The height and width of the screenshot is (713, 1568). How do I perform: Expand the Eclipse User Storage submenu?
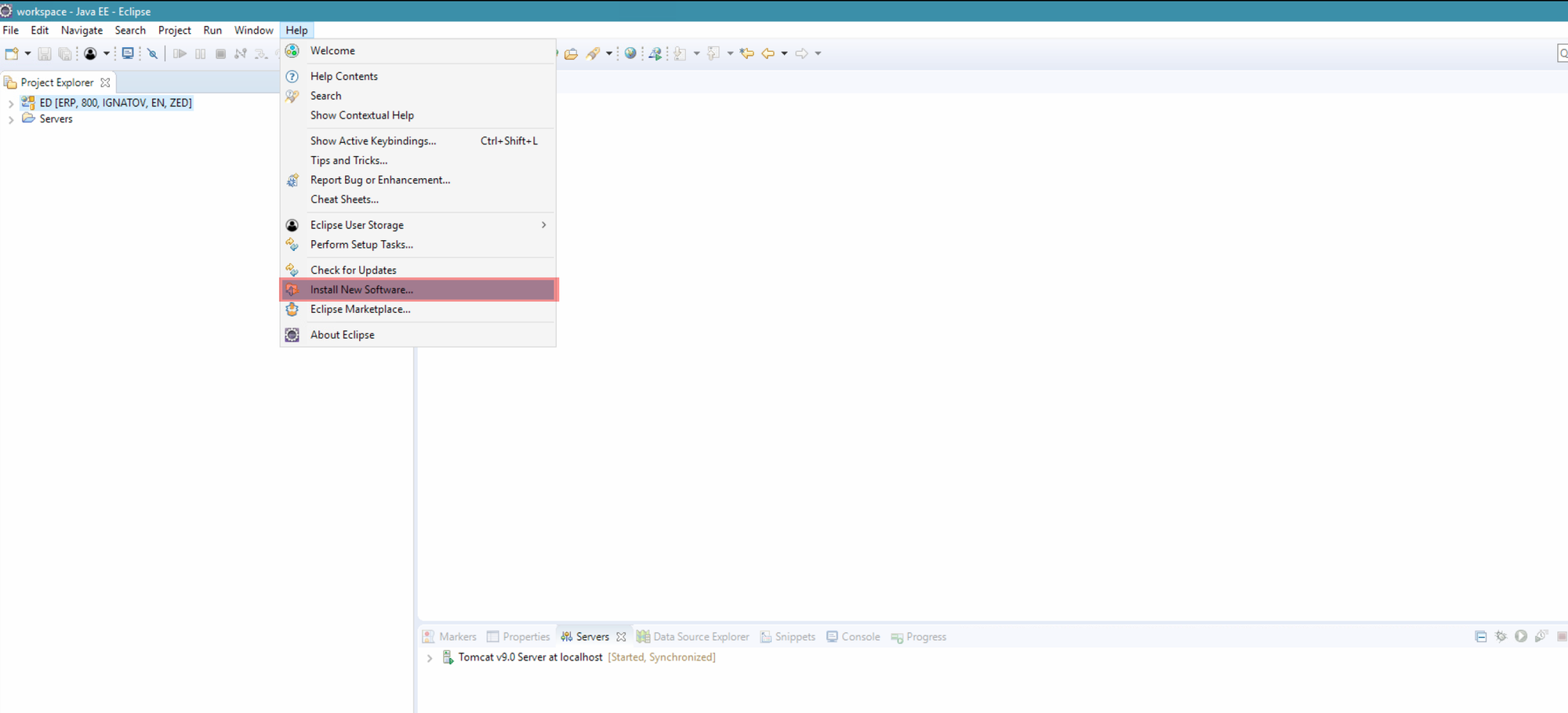(x=418, y=225)
